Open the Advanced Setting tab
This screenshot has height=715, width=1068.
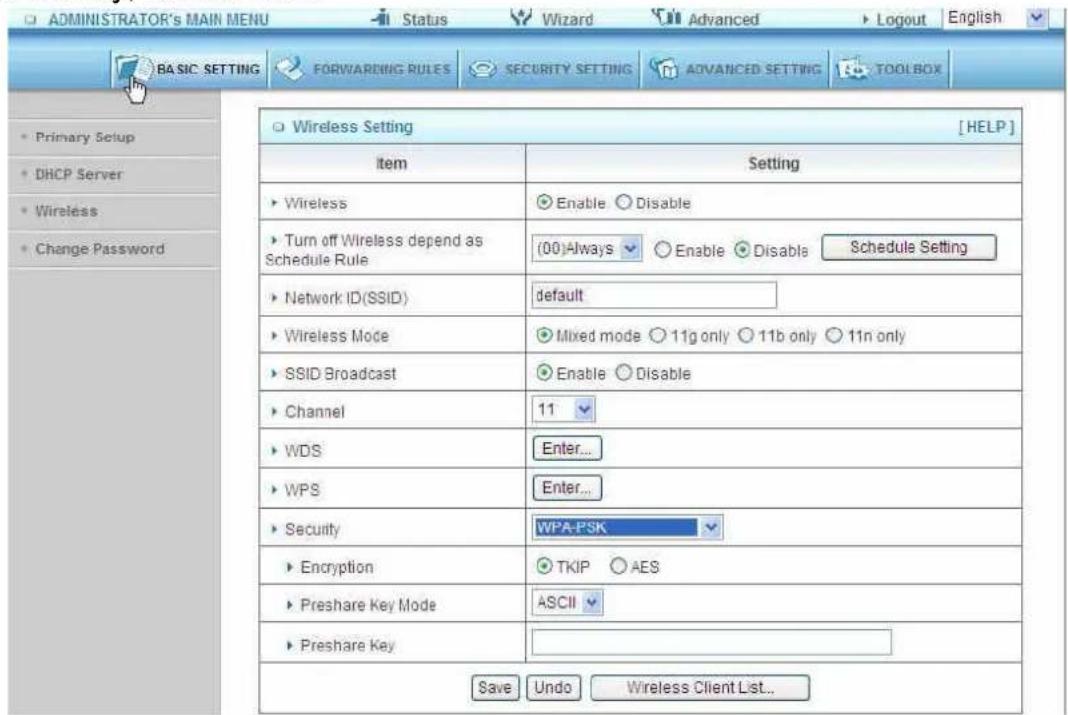click(735, 69)
